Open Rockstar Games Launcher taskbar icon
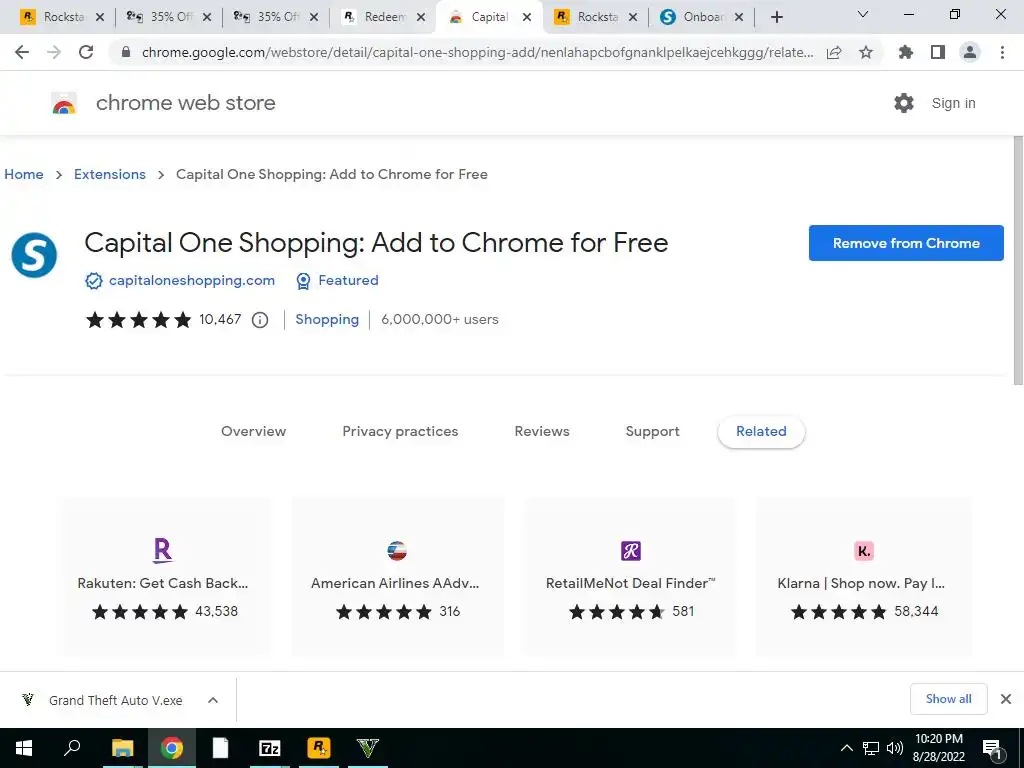This screenshot has height=768, width=1024. (x=319, y=748)
